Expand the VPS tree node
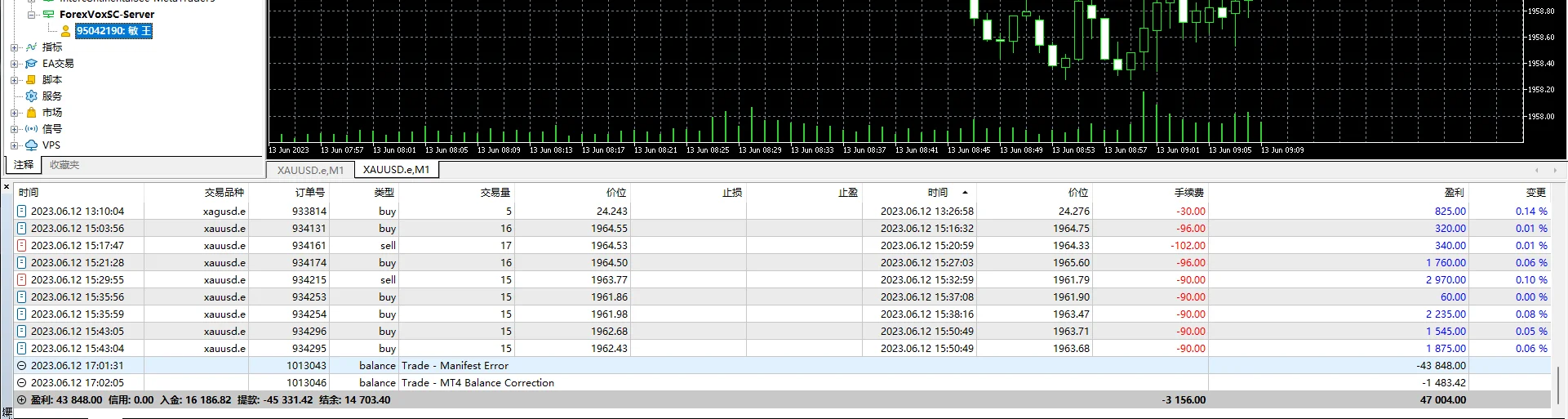 coord(14,145)
